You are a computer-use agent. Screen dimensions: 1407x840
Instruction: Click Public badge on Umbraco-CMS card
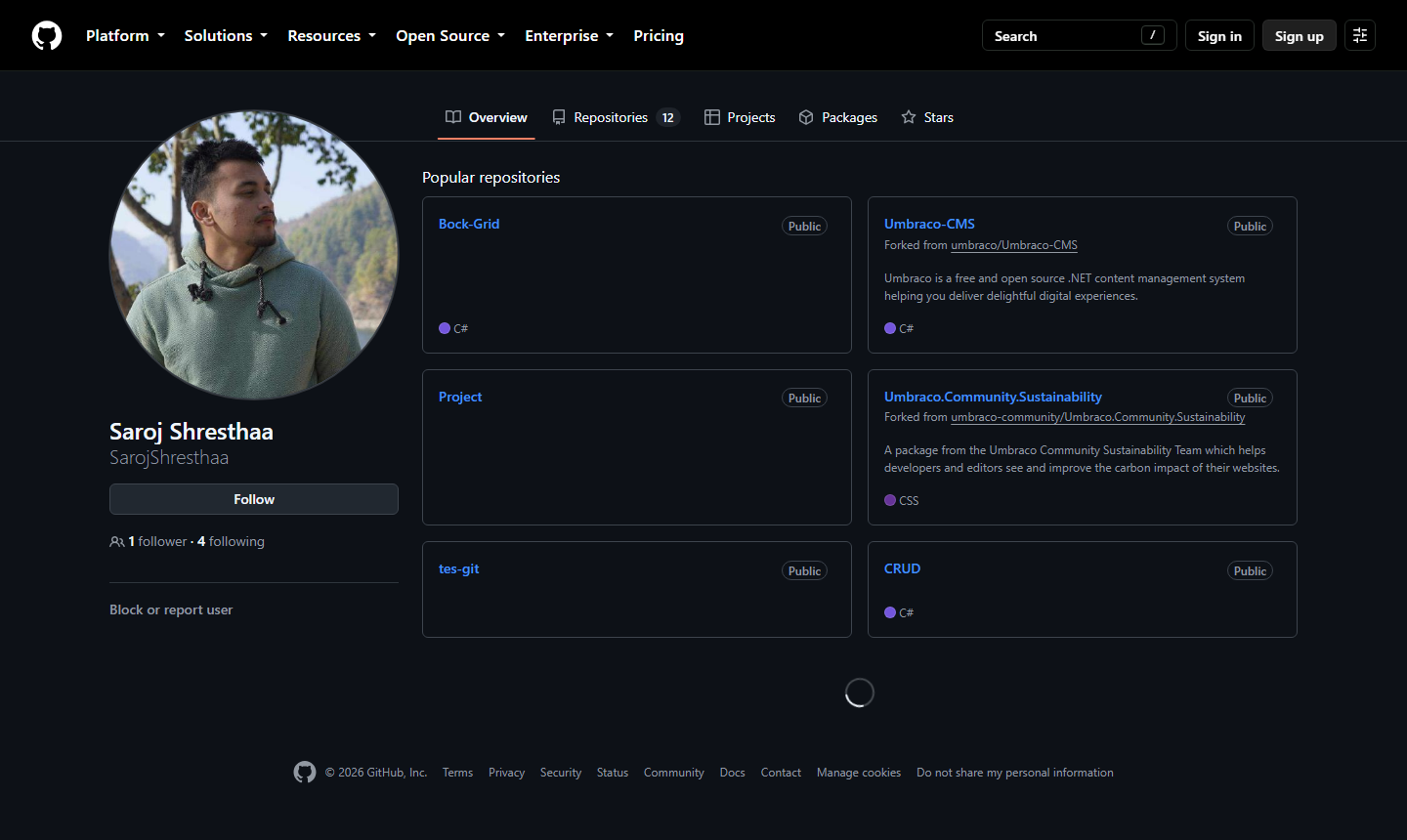pyautogui.click(x=1250, y=226)
